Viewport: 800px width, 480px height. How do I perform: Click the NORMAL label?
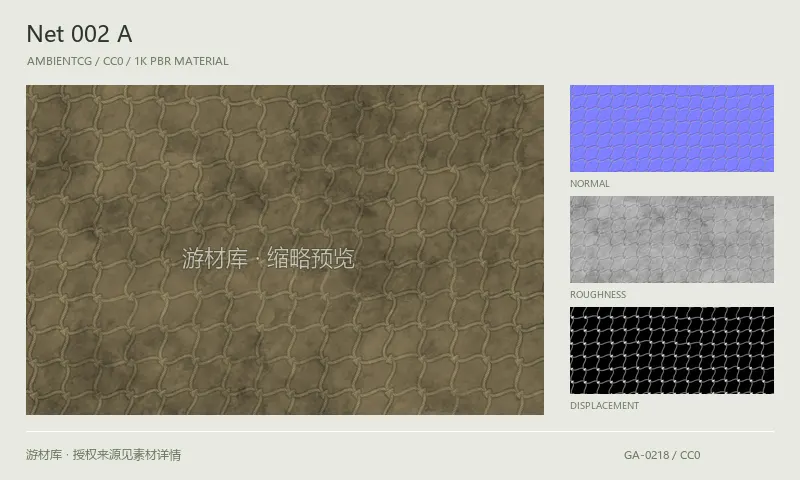point(590,184)
